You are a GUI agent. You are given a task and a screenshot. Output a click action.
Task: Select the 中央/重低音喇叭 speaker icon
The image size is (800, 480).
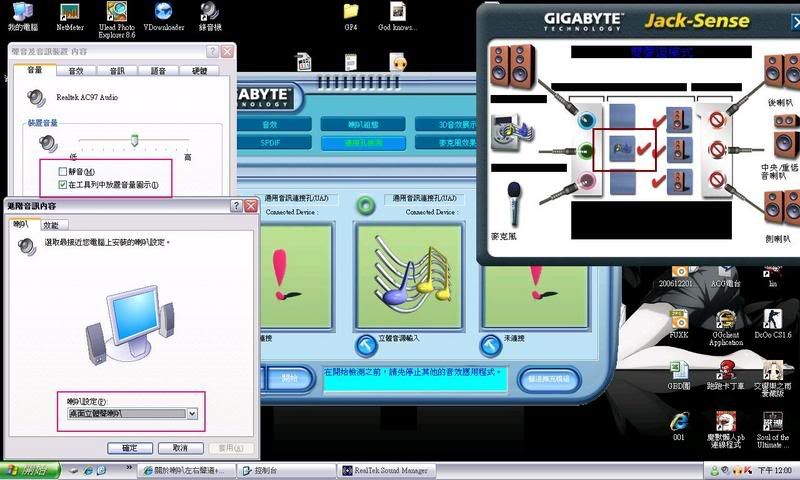(786, 137)
